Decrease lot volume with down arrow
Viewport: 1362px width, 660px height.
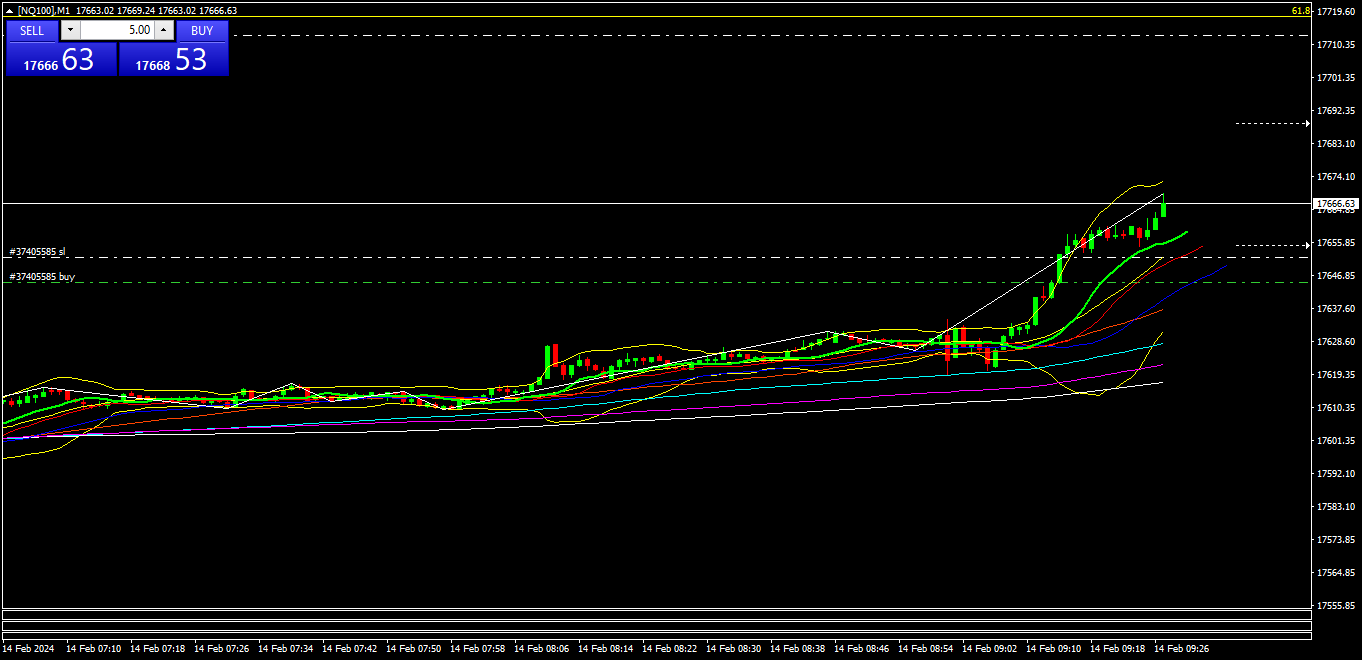click(x=70, y=30)
